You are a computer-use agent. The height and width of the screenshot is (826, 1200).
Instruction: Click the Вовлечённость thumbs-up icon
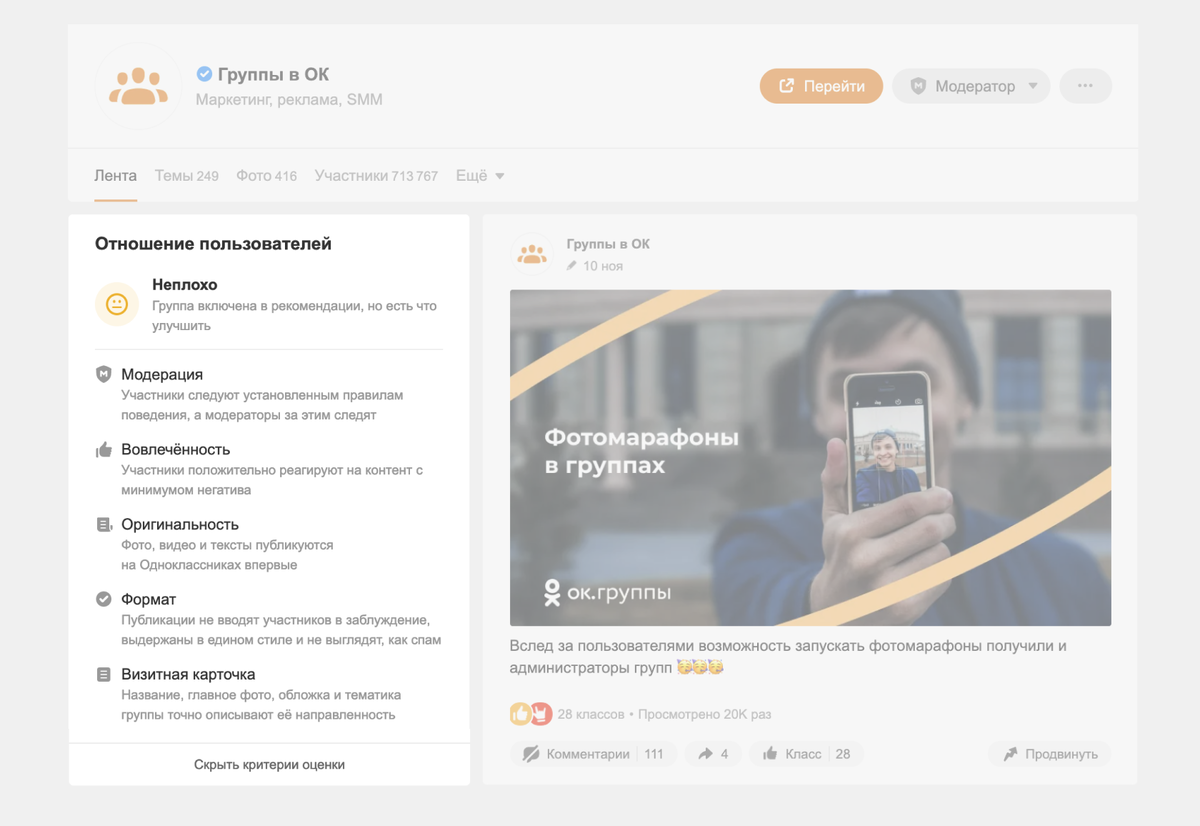coord(103,449)
